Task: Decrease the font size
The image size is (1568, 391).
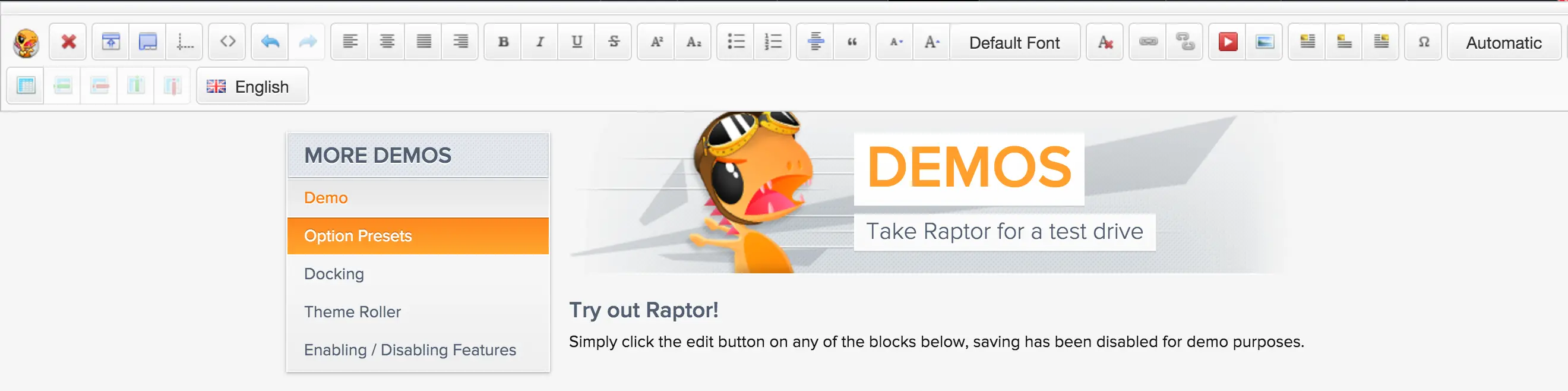Action: click(x=896, y=42)
